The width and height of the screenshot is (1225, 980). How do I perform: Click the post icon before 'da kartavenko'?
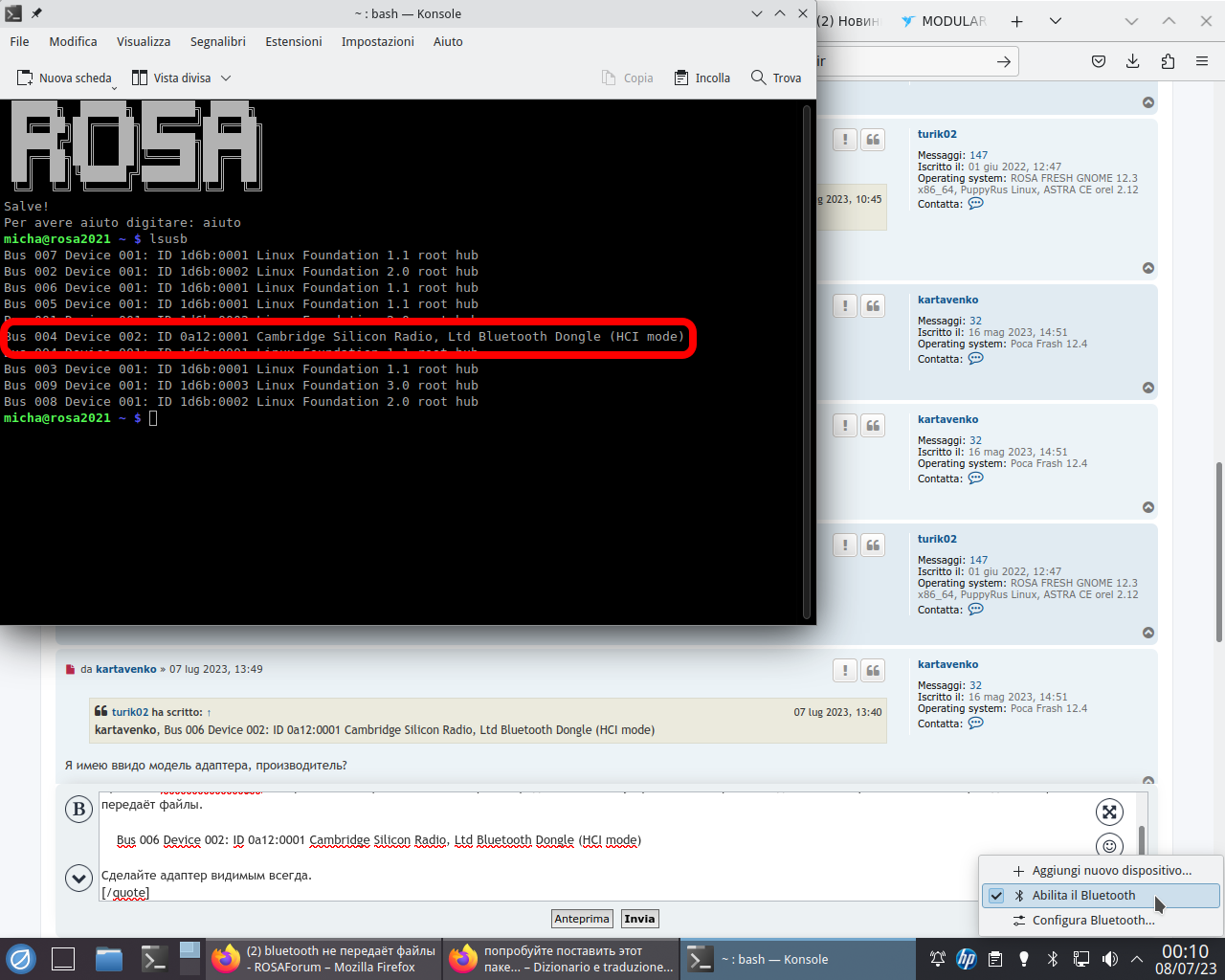pos(70,670)
